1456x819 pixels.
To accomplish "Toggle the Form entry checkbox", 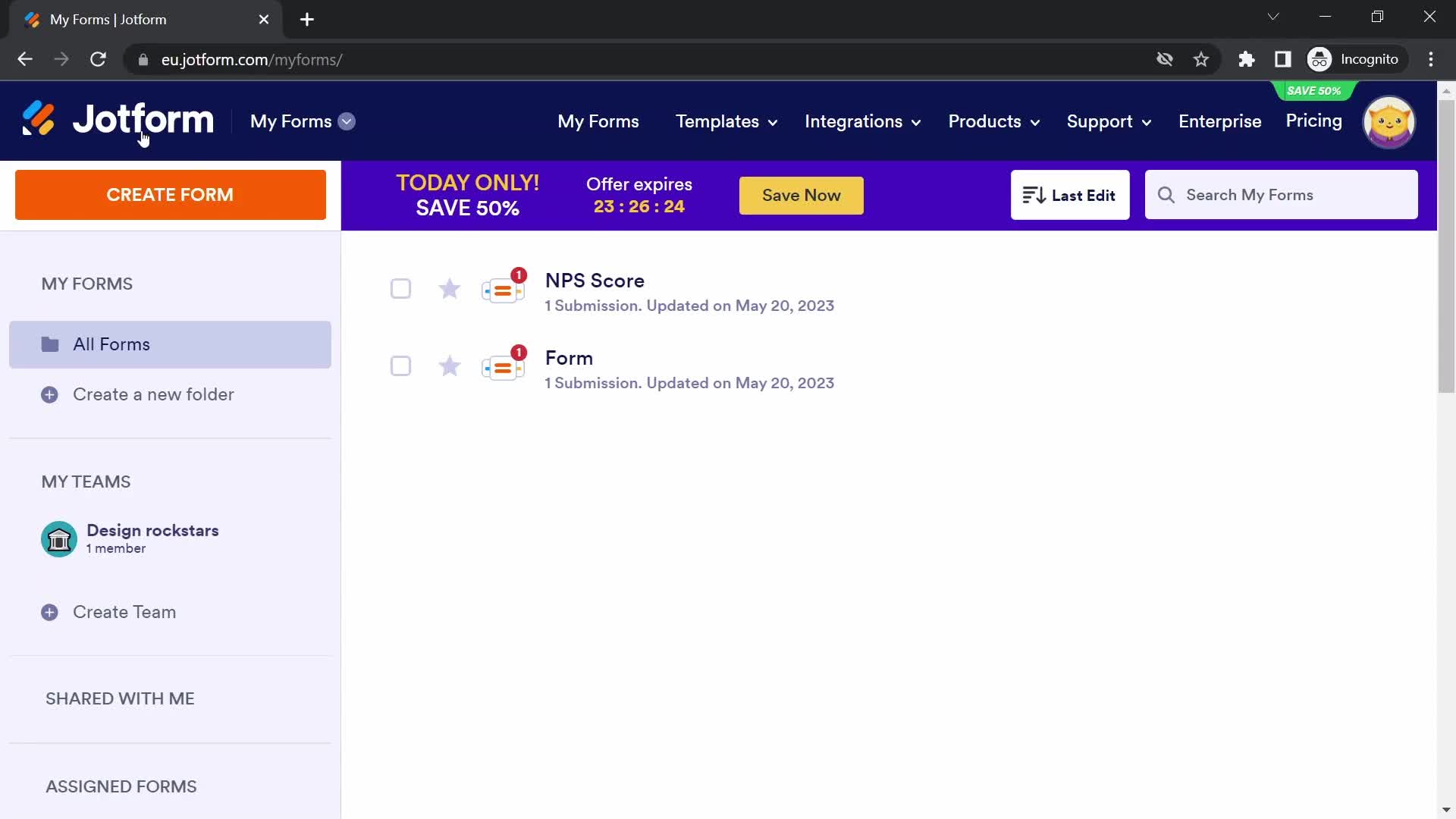I will click(401, 365).
